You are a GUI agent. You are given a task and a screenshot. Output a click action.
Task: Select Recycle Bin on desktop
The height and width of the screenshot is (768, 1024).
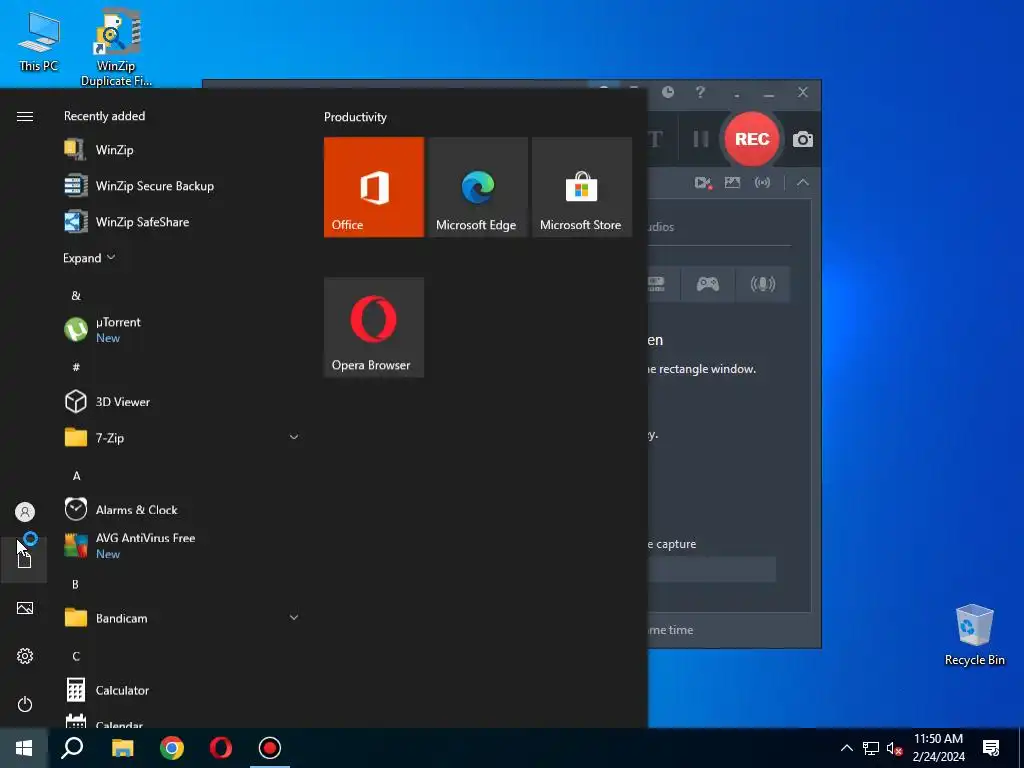click(x=974, y=635)
